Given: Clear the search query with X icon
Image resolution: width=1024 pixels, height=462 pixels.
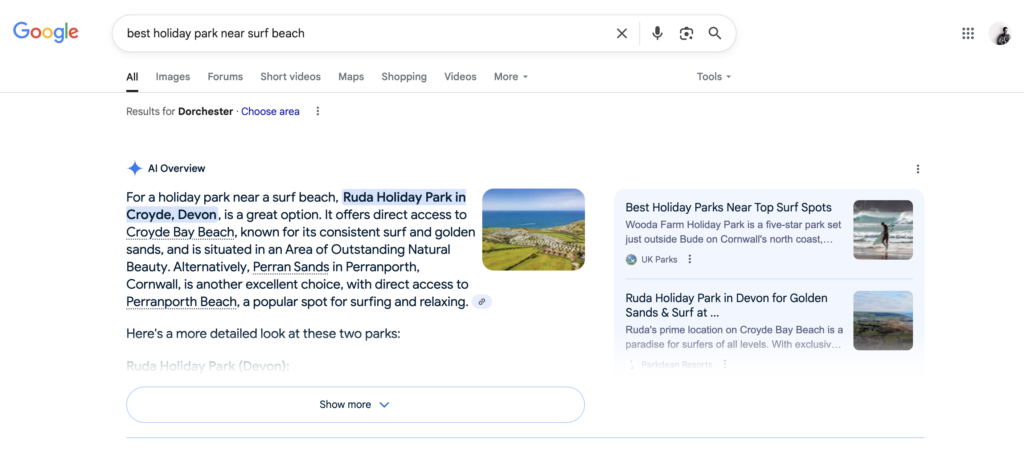Looking at the screenshot, I should tap(622, 33).
